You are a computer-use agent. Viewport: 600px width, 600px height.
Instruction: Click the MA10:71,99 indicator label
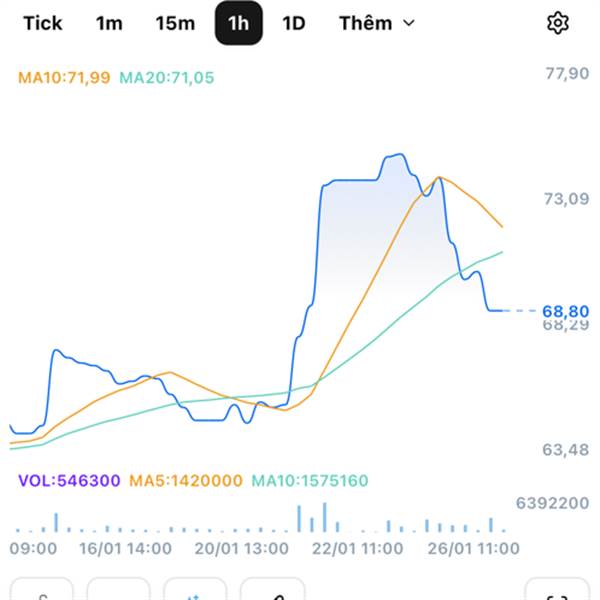coord(64,77)
